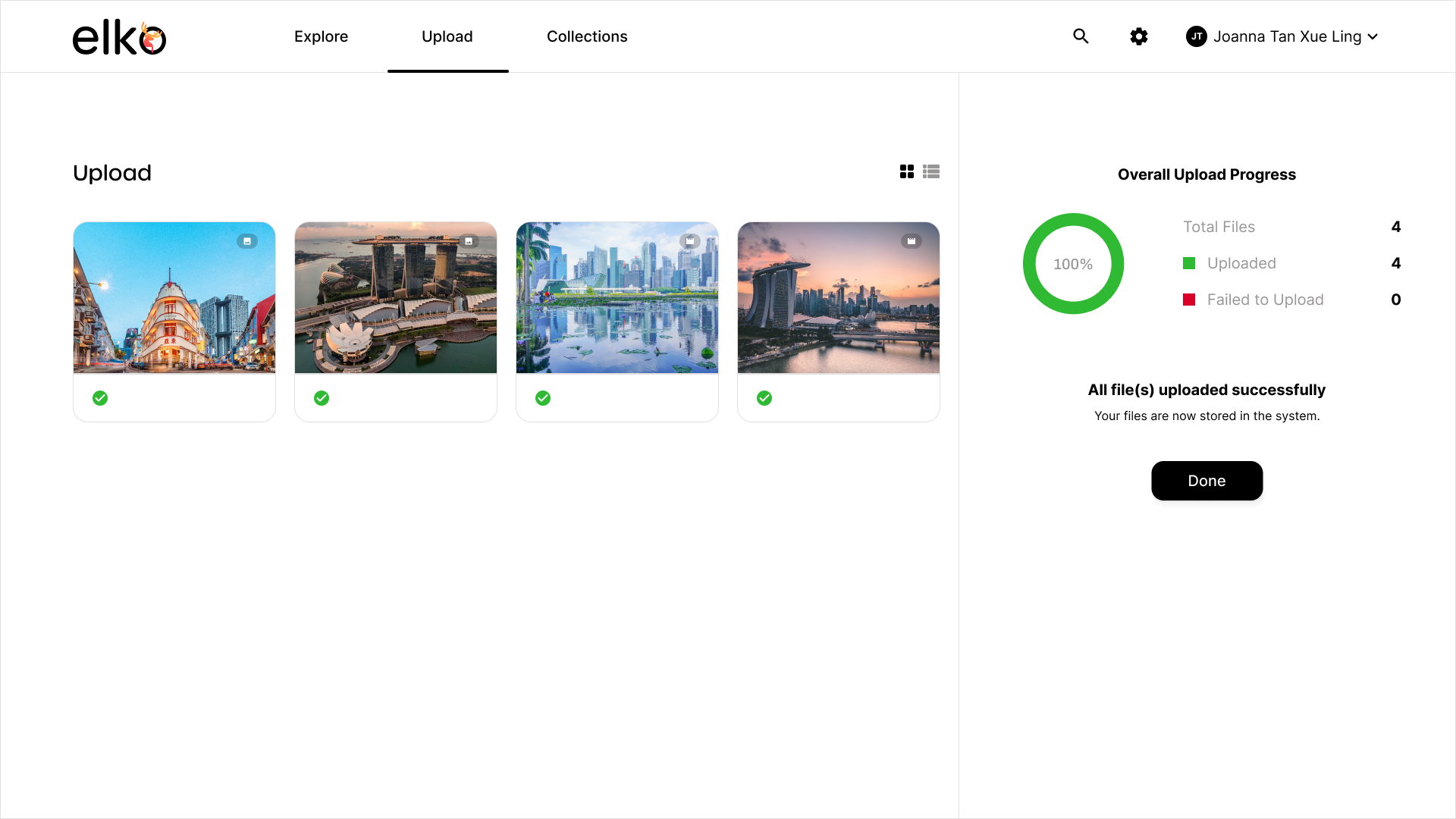
Task: Click the success checkmark on second upload card
Action: coord(321,397)
